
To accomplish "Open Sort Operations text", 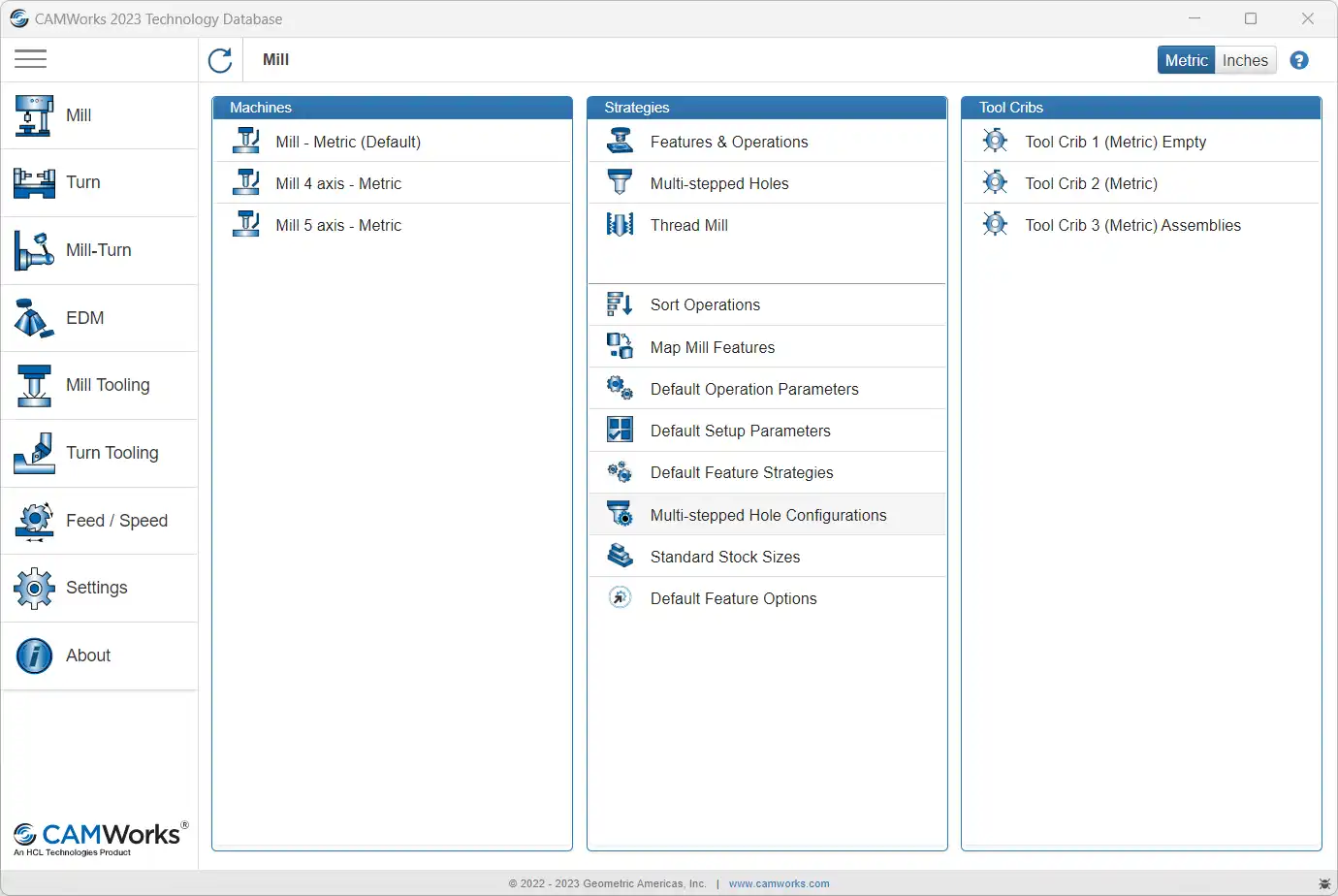I will (x=705, y=304).
